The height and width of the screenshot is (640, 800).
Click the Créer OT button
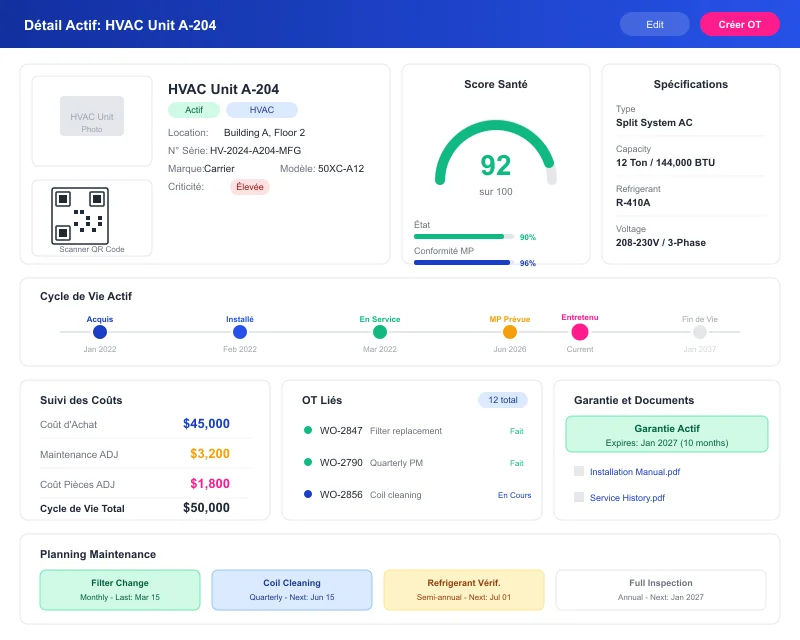click(740, 23)
